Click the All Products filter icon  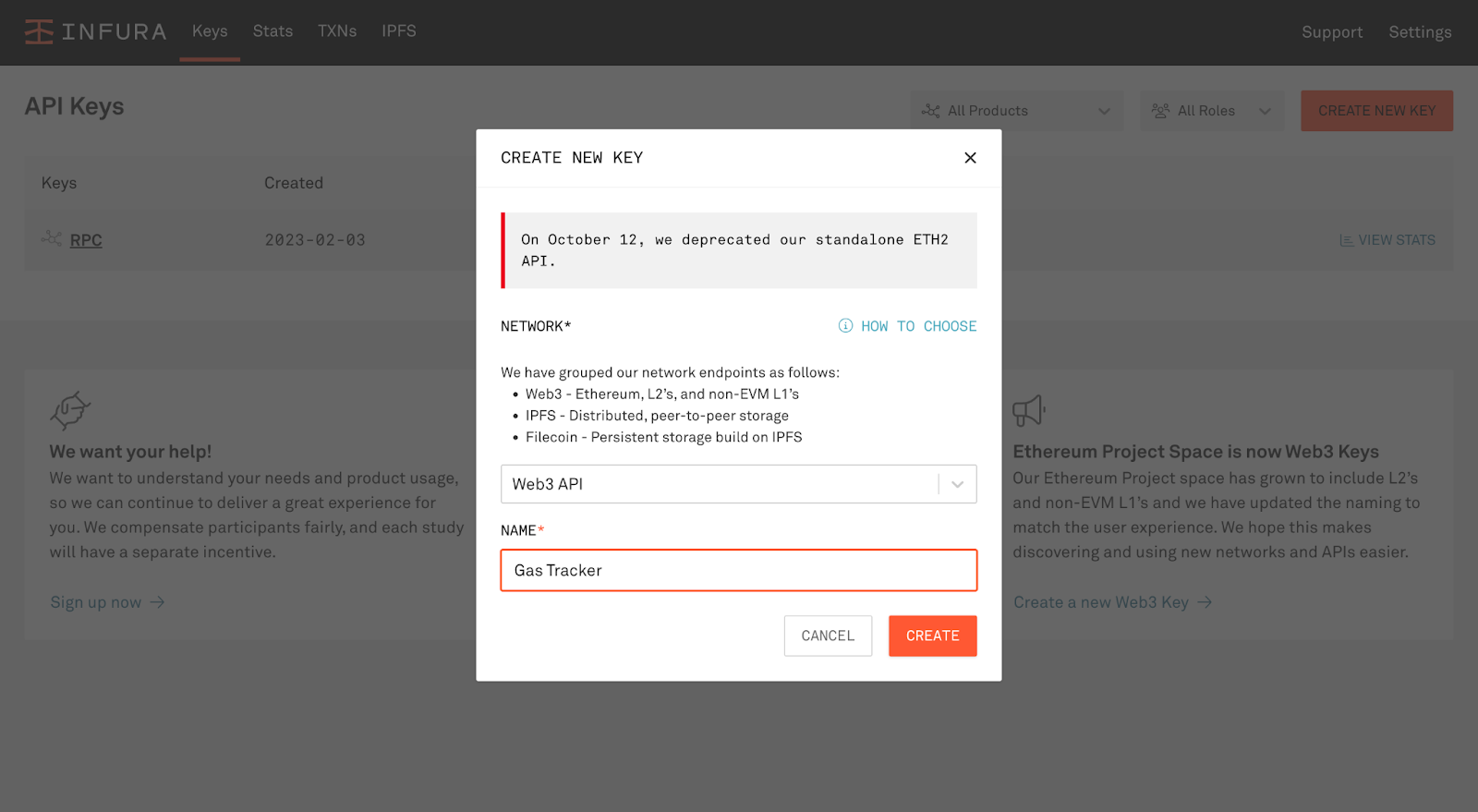[930, 111]
